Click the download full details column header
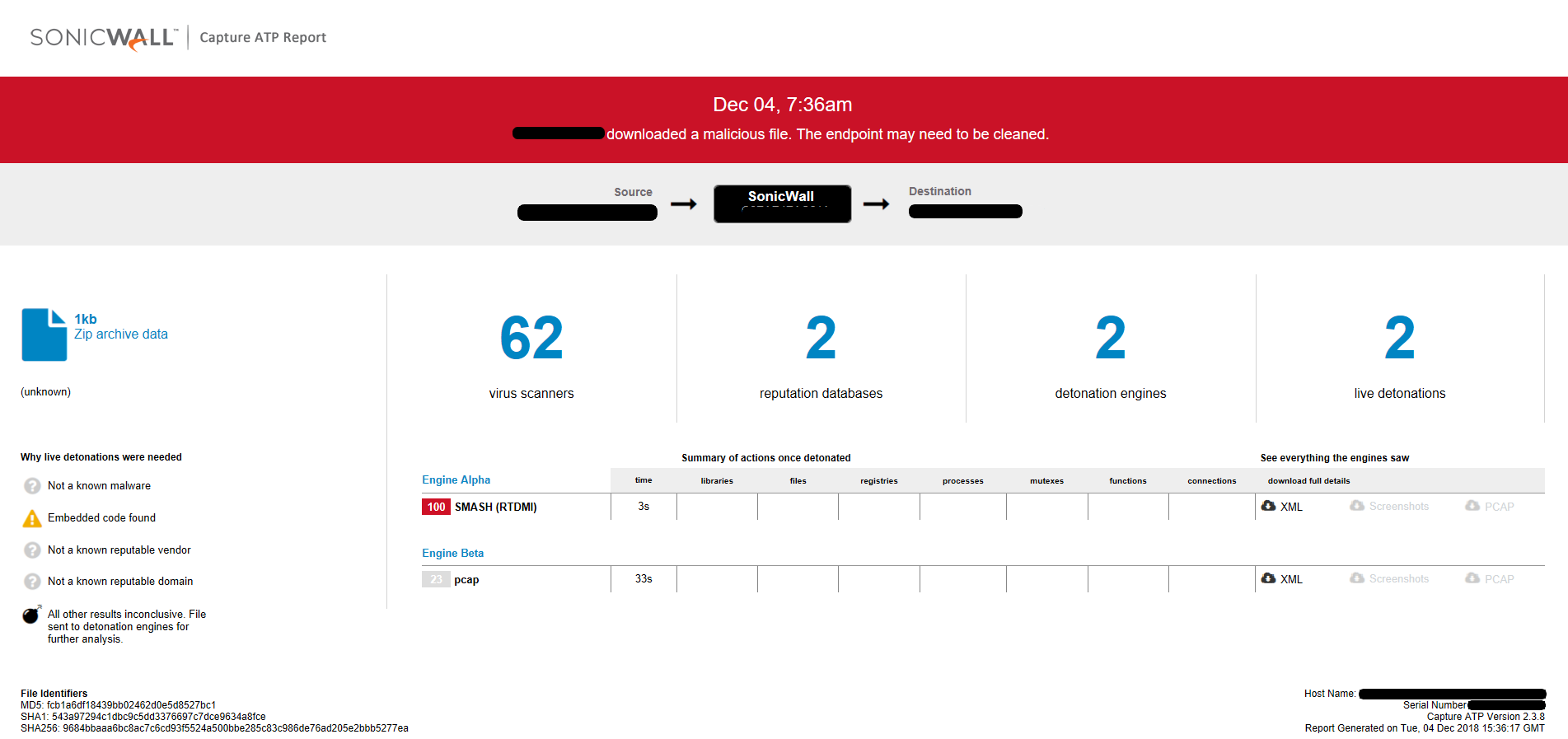This screenshot has height=739, width=1568. click(x=1309, y=481)
